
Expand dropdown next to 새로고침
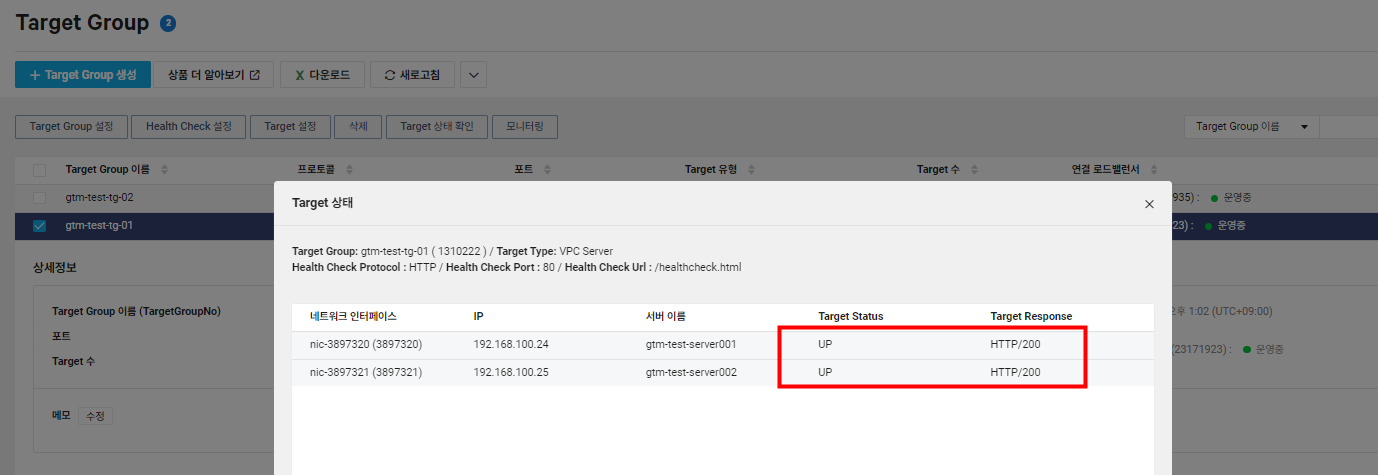click(x=473, y=75)
